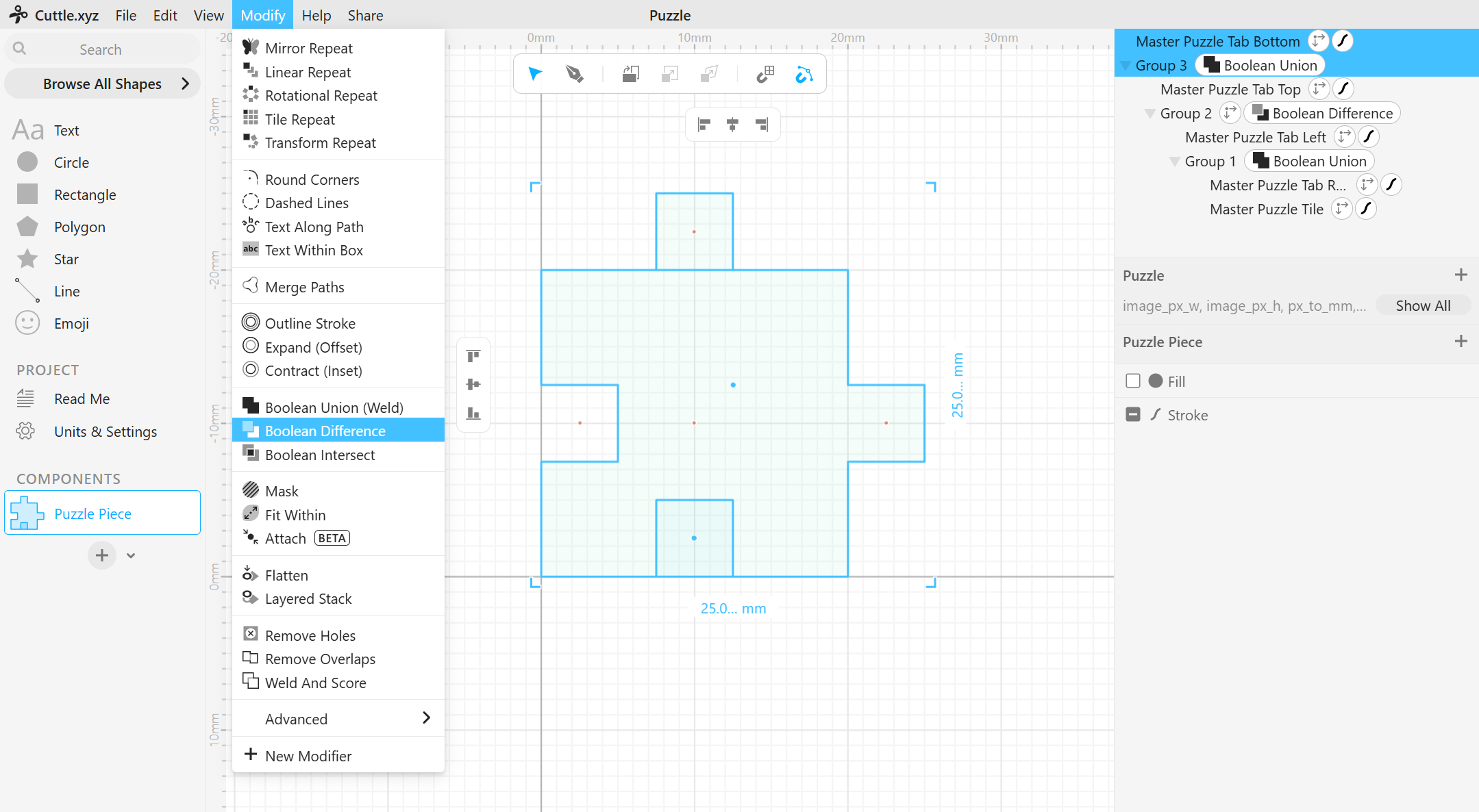Click the align bottom icon beside the shape
This screenshot has width=1479, height=812.
[x=473, y=414]
